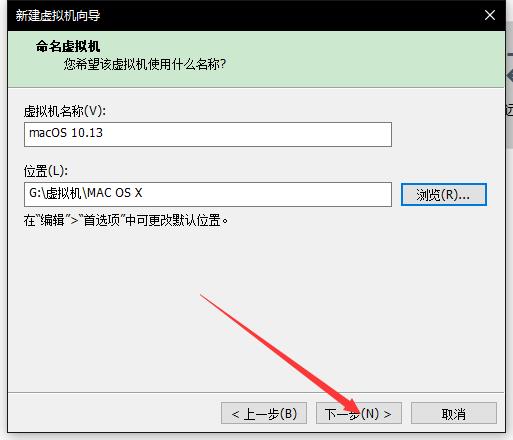The width and height of the screenshot is (513, 440).
Task: Click the default location hint about 首选项
Action: click(126, 220)
